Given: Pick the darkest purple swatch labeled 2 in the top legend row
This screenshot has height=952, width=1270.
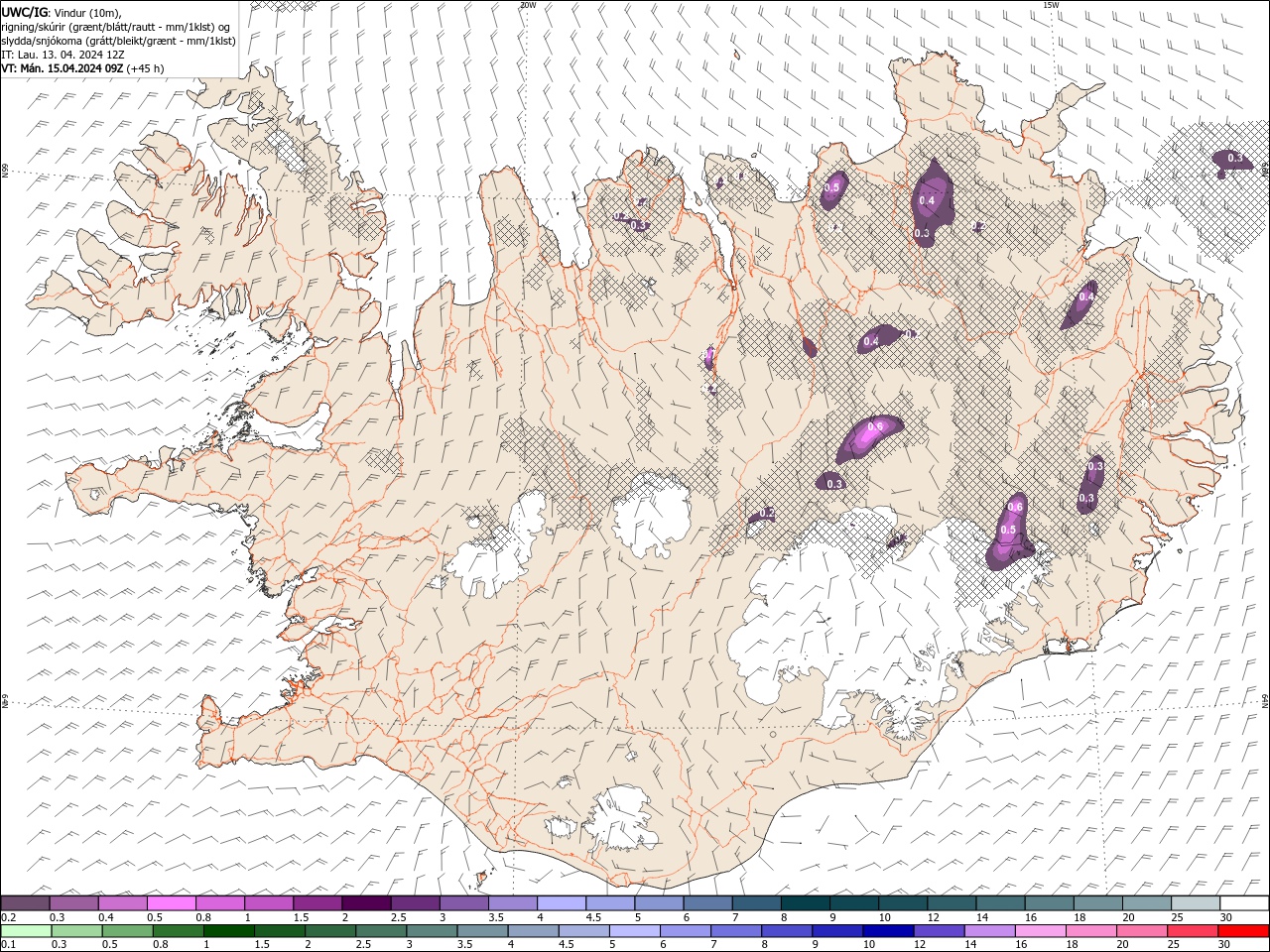Looking at the screenshot, I should 366,903.
